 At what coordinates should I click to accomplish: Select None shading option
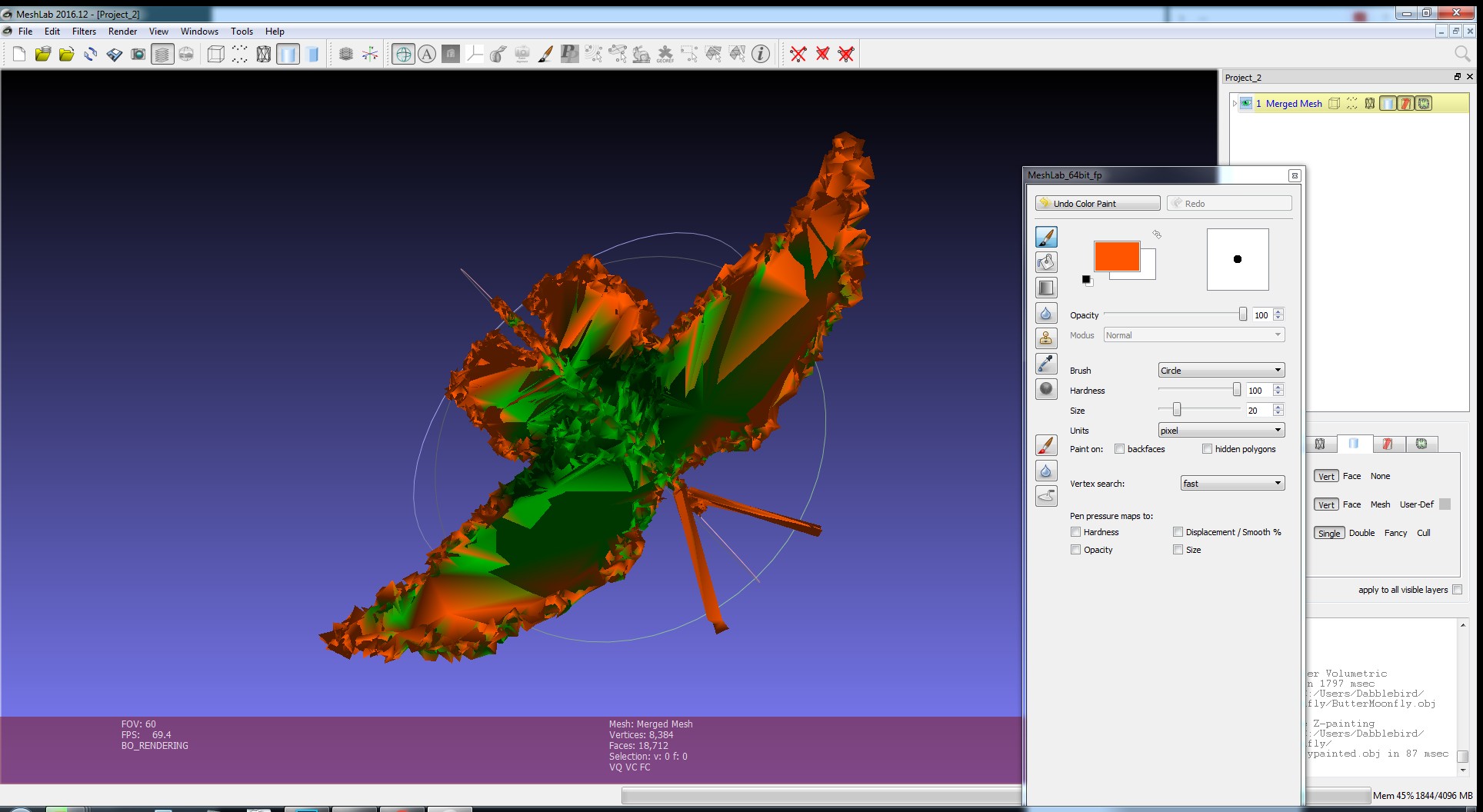(x=1380, y=476)
